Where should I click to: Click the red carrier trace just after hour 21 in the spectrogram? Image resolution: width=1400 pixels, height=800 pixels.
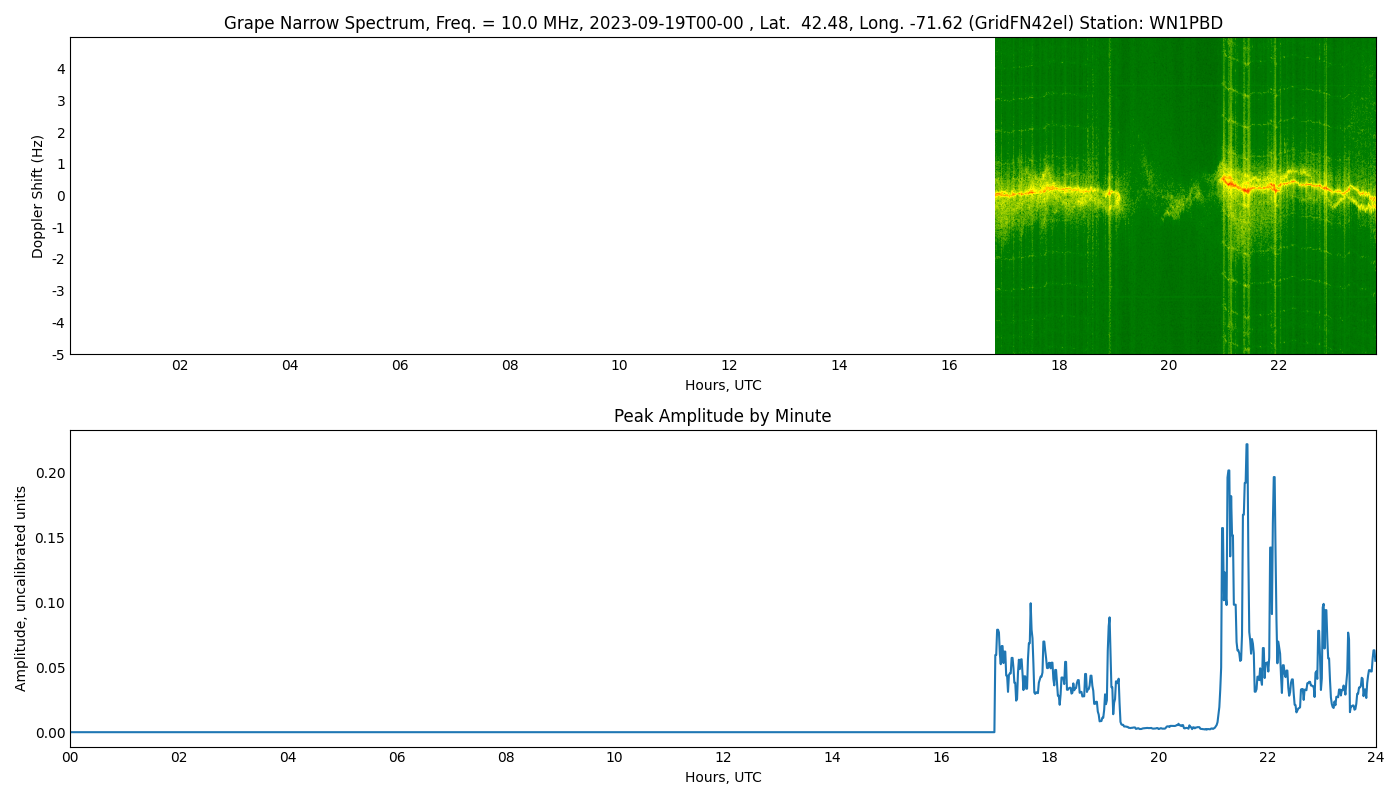tap(1228, 182)
